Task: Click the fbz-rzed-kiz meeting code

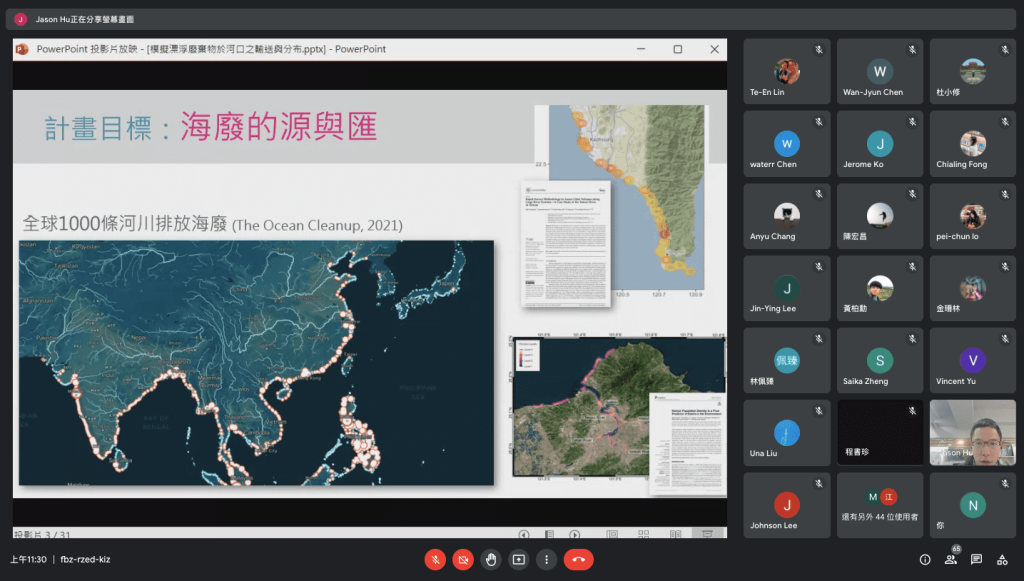Action: point(85,559)
